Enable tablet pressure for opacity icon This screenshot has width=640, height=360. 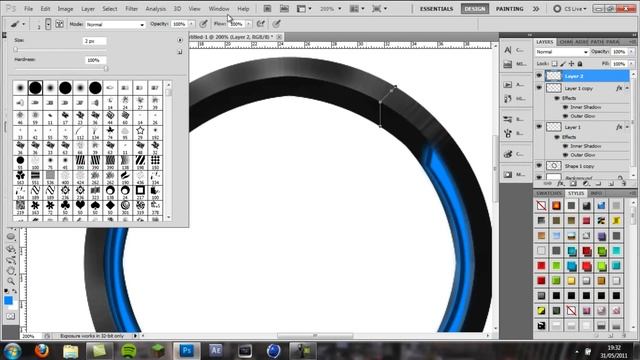[x=203, y=24]
